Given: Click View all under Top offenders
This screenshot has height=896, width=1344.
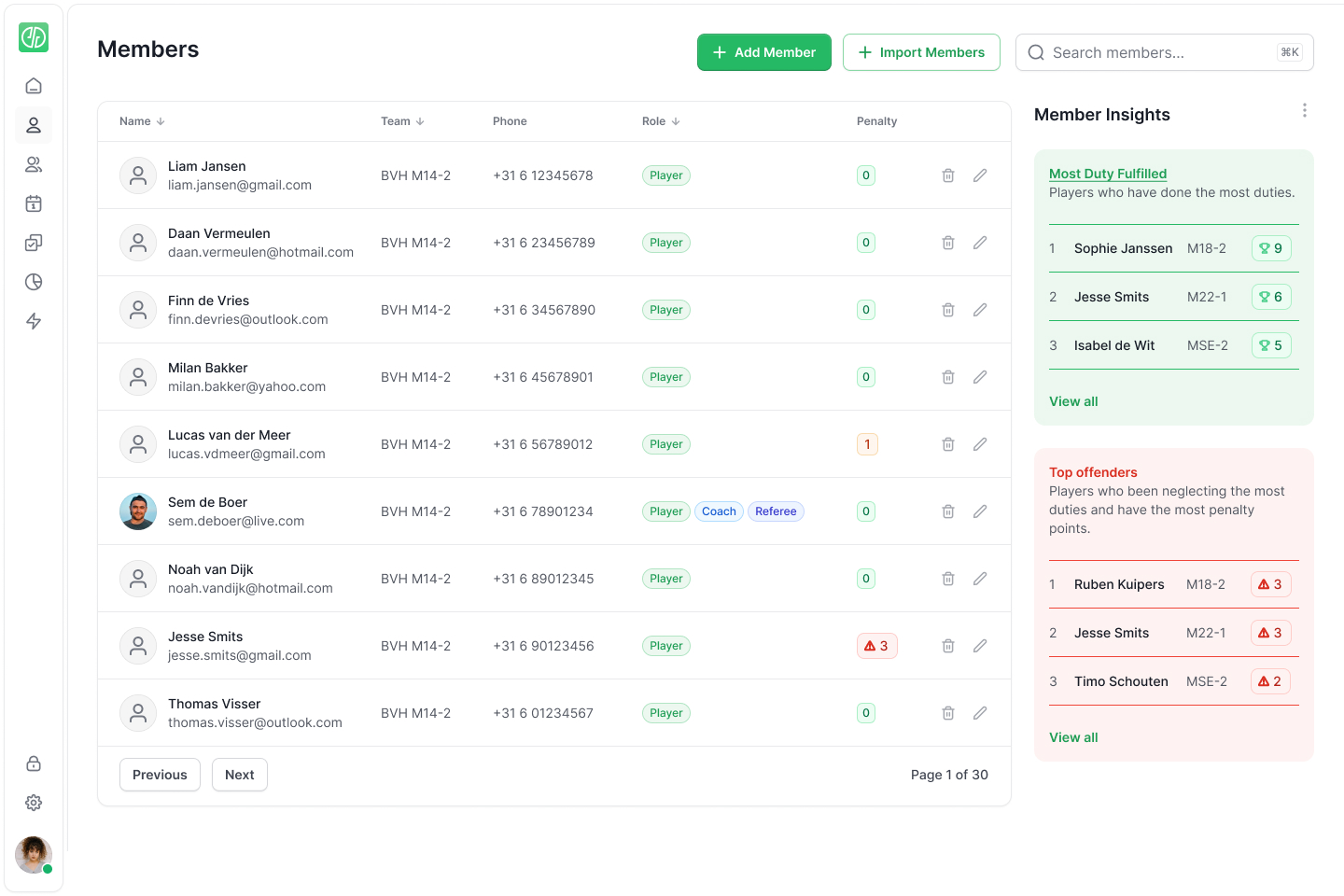Looking at the screenshot, I should coord(1073,737).
